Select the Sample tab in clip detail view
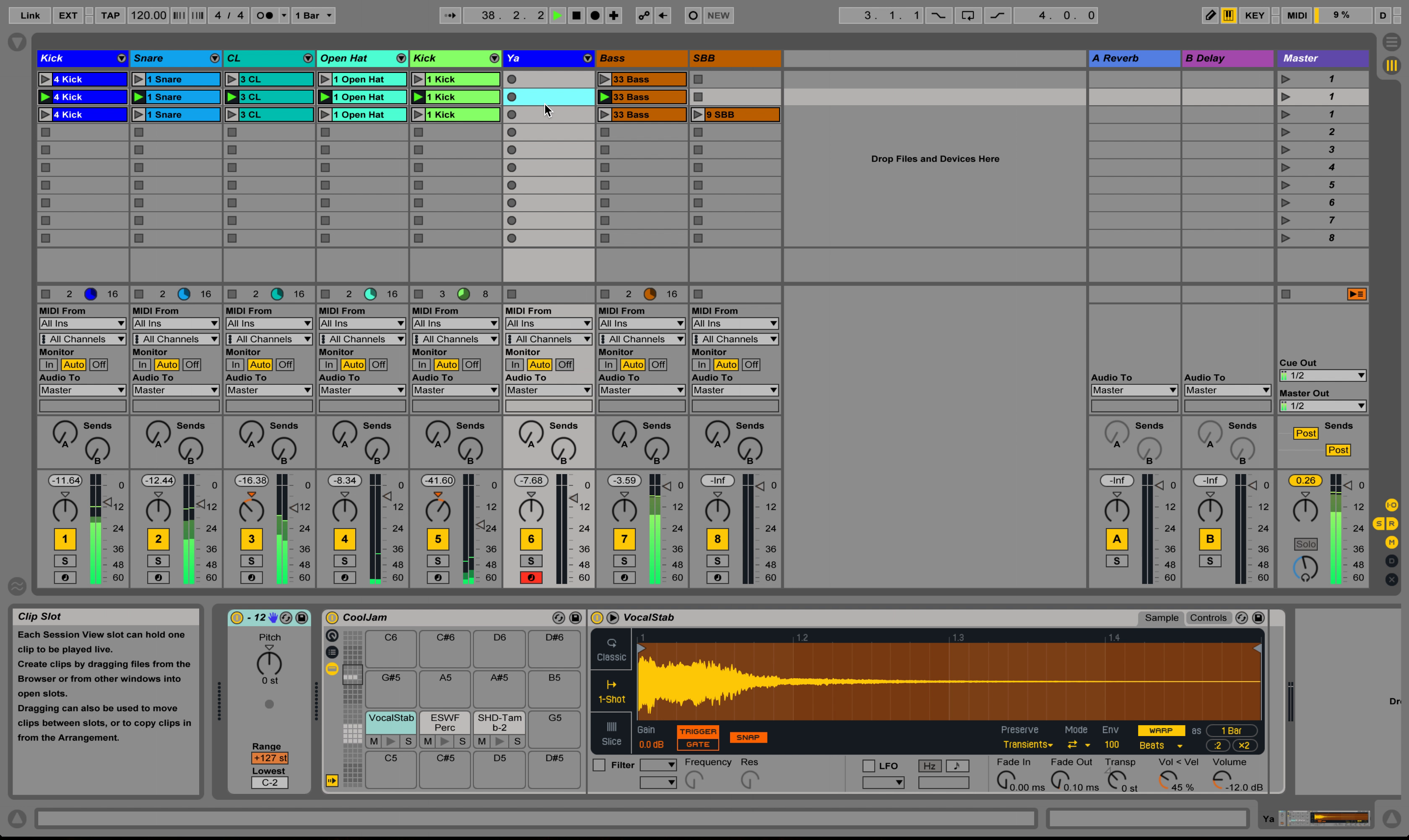The width and height of the screenshot is (1409, 840). coord(1162,617)
